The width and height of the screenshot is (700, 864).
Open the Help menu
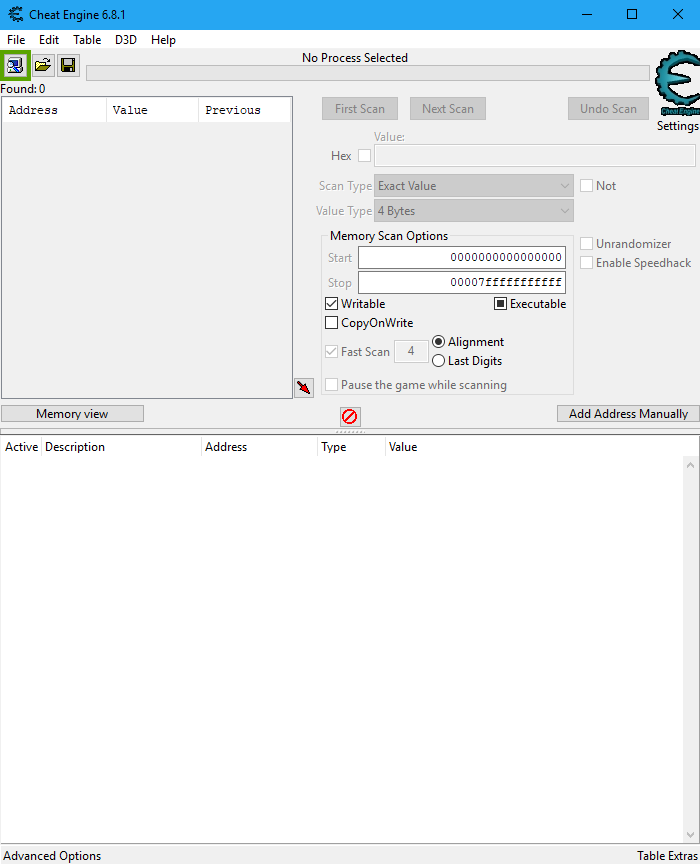point(163,40)
